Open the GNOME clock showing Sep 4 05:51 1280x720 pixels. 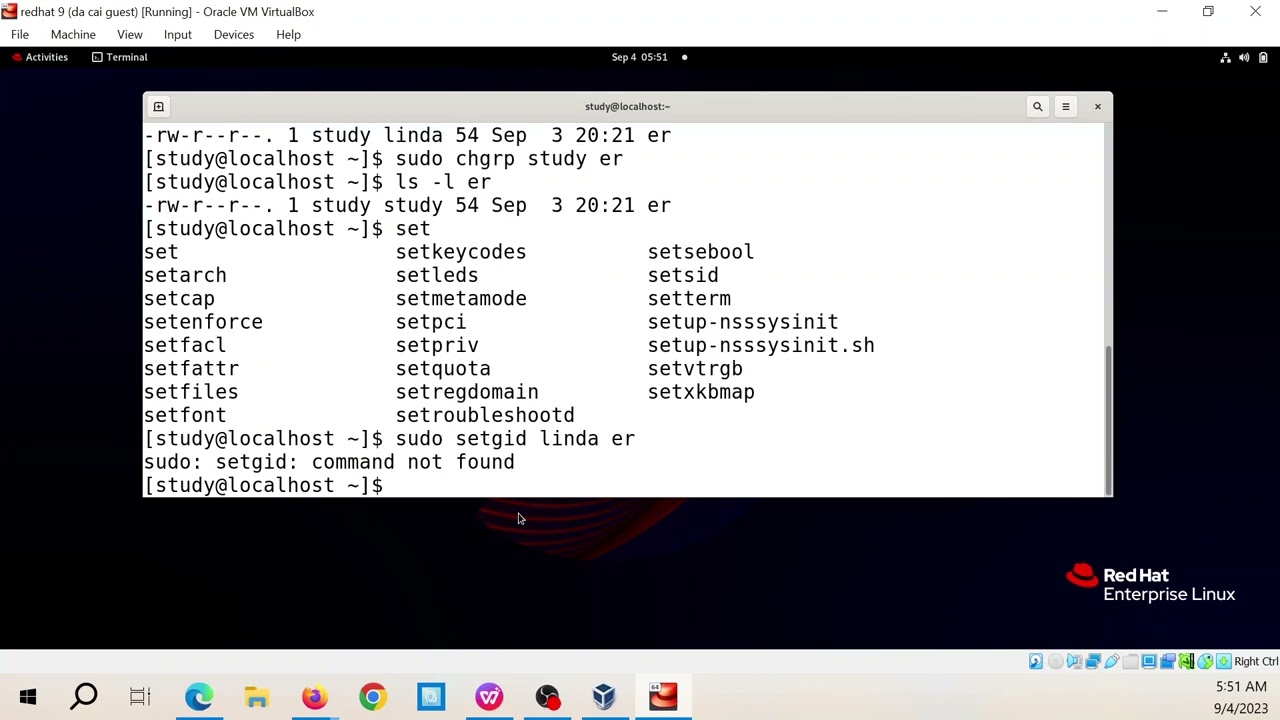coord(640,57)
